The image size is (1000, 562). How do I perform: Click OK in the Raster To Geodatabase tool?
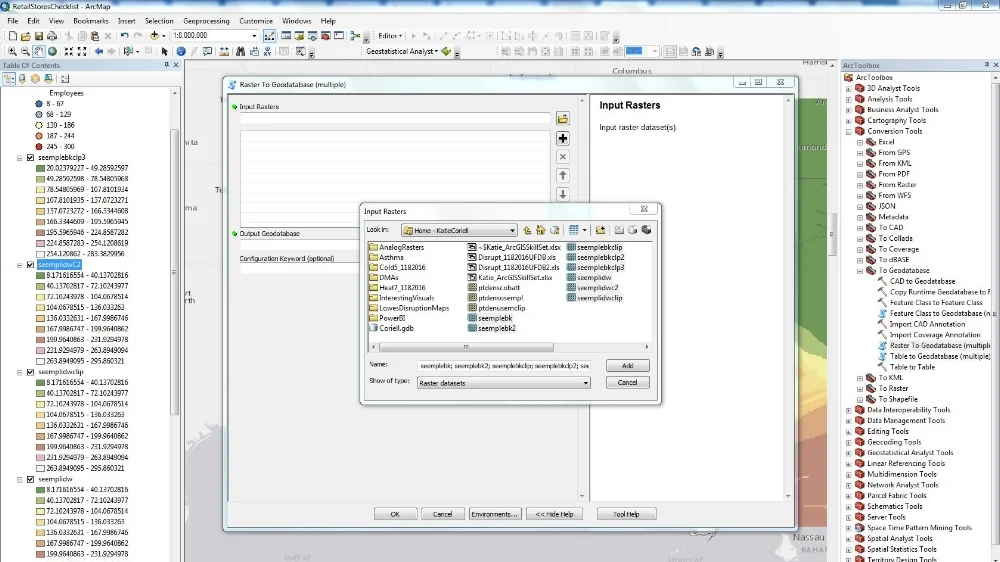click(x=395, y=514)
